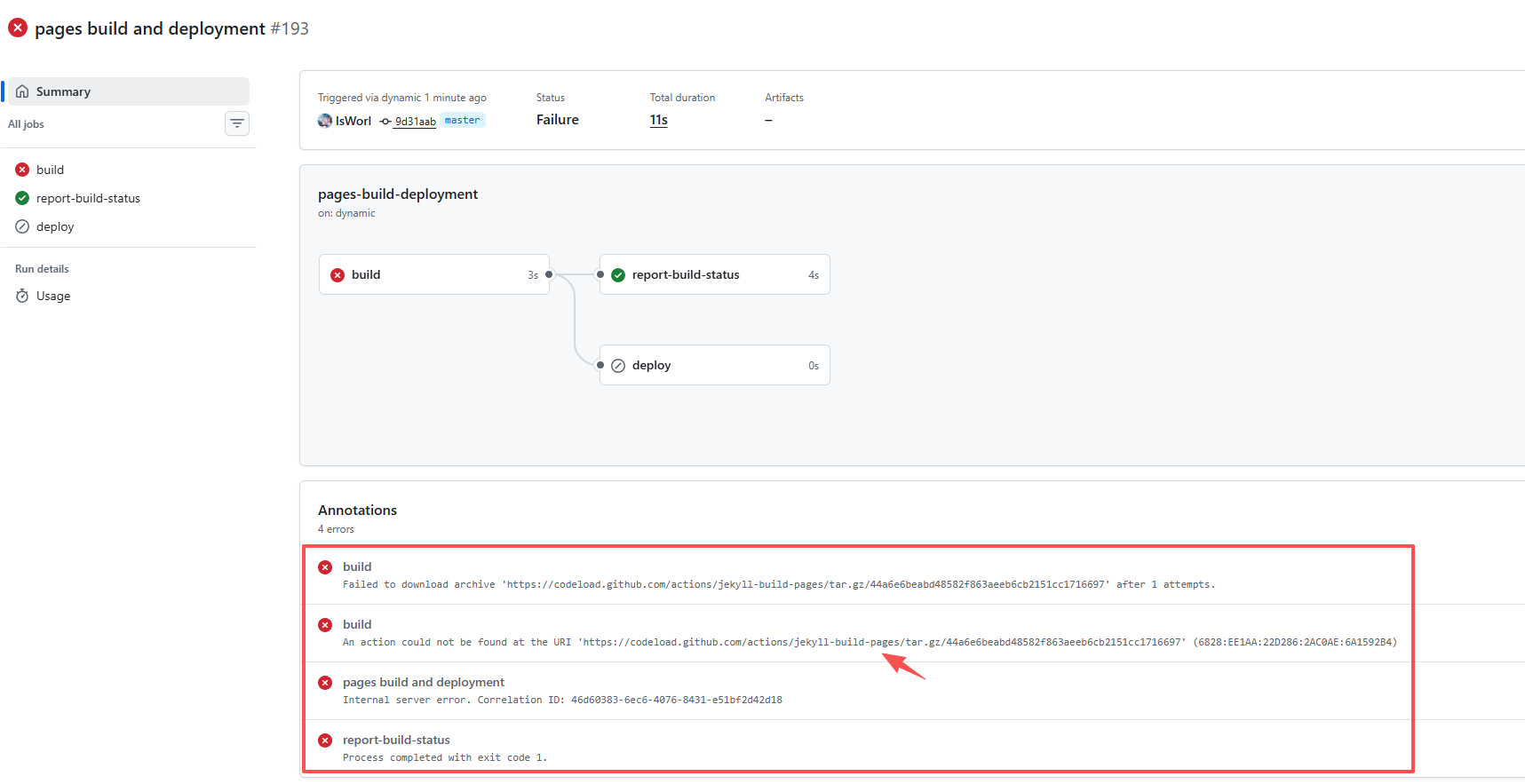Screen dimensions: 1525x784
Task: Click the red failure icon in build graph node
Action: (x=338, y=275)
